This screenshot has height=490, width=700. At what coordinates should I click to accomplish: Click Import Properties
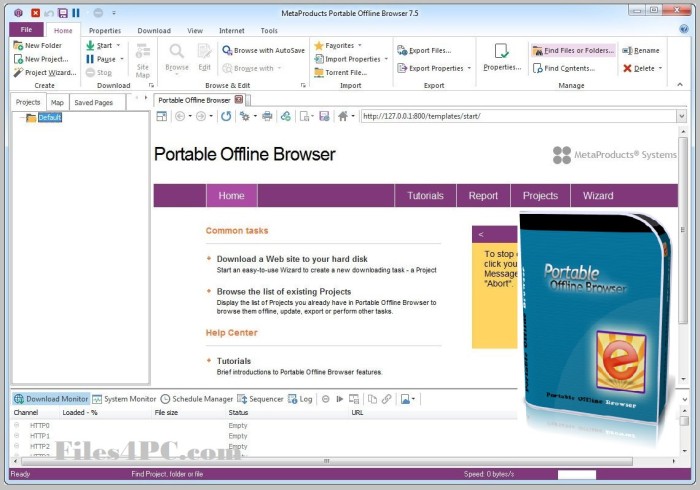[x=347, y=59]
